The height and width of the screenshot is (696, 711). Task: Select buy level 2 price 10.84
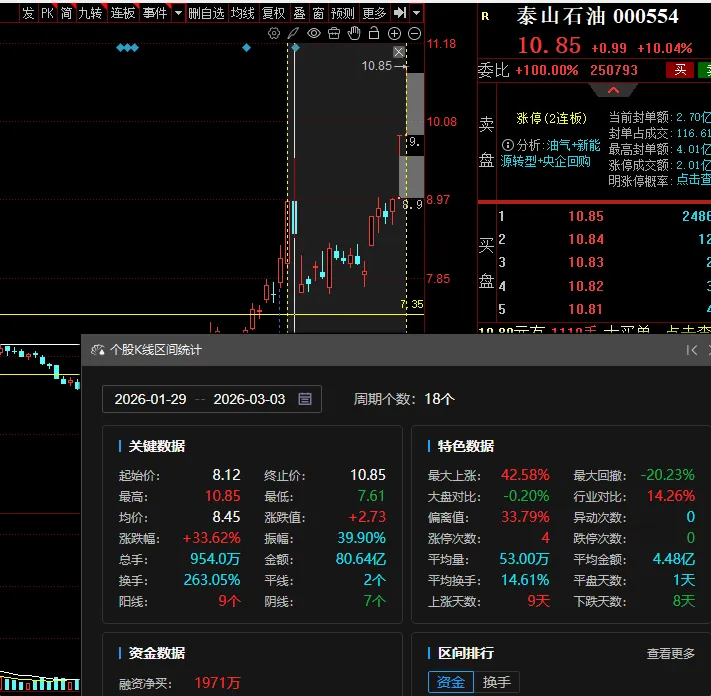click(586, 239)
